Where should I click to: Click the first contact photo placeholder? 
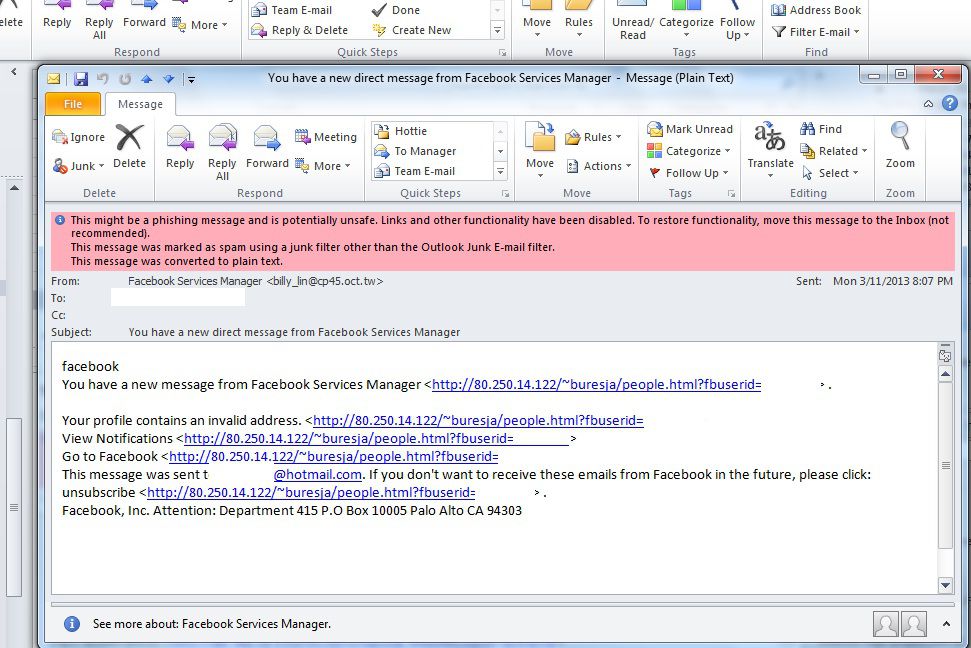[886, 624]
